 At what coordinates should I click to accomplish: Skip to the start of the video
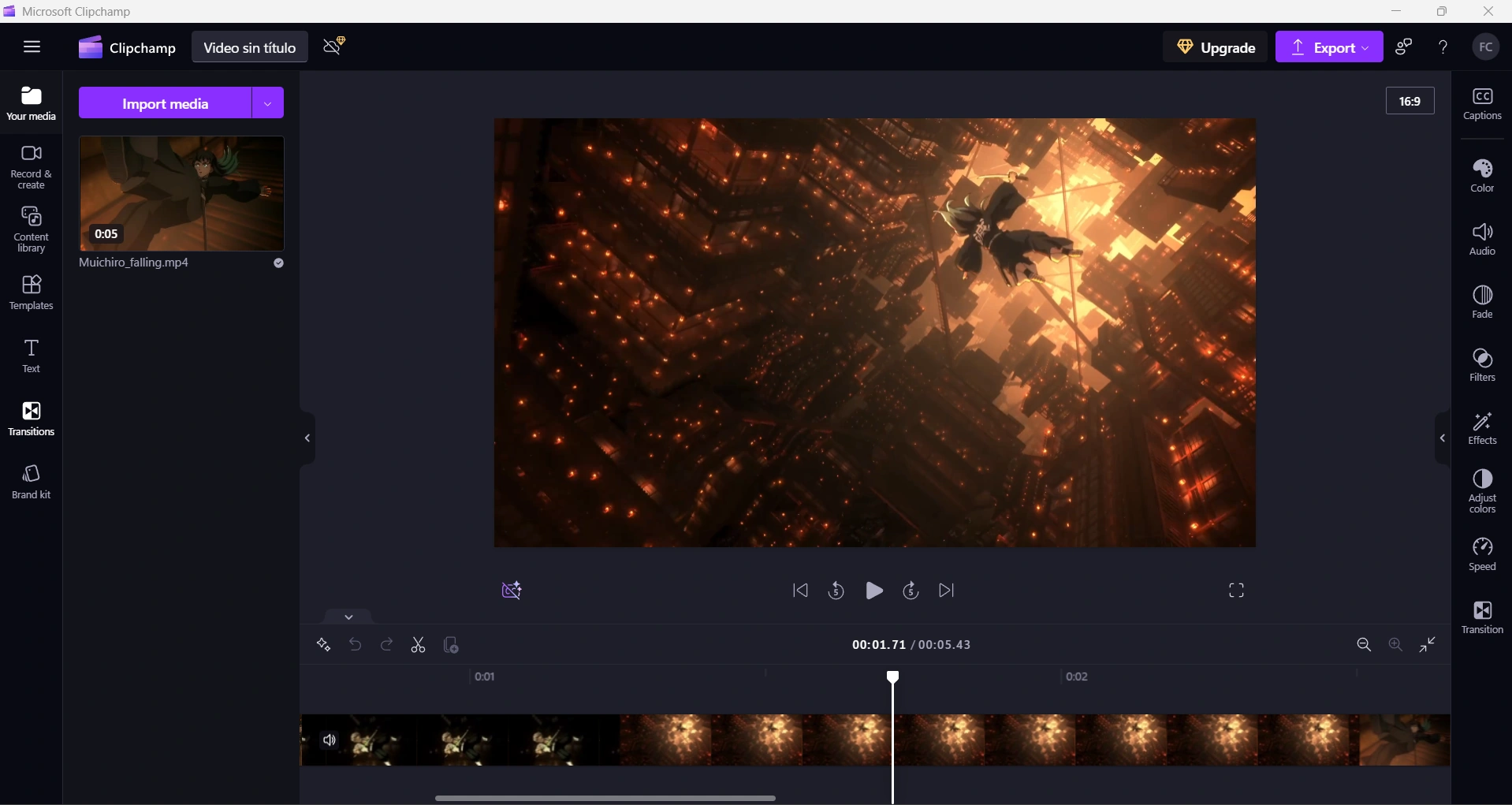(800, 591)
